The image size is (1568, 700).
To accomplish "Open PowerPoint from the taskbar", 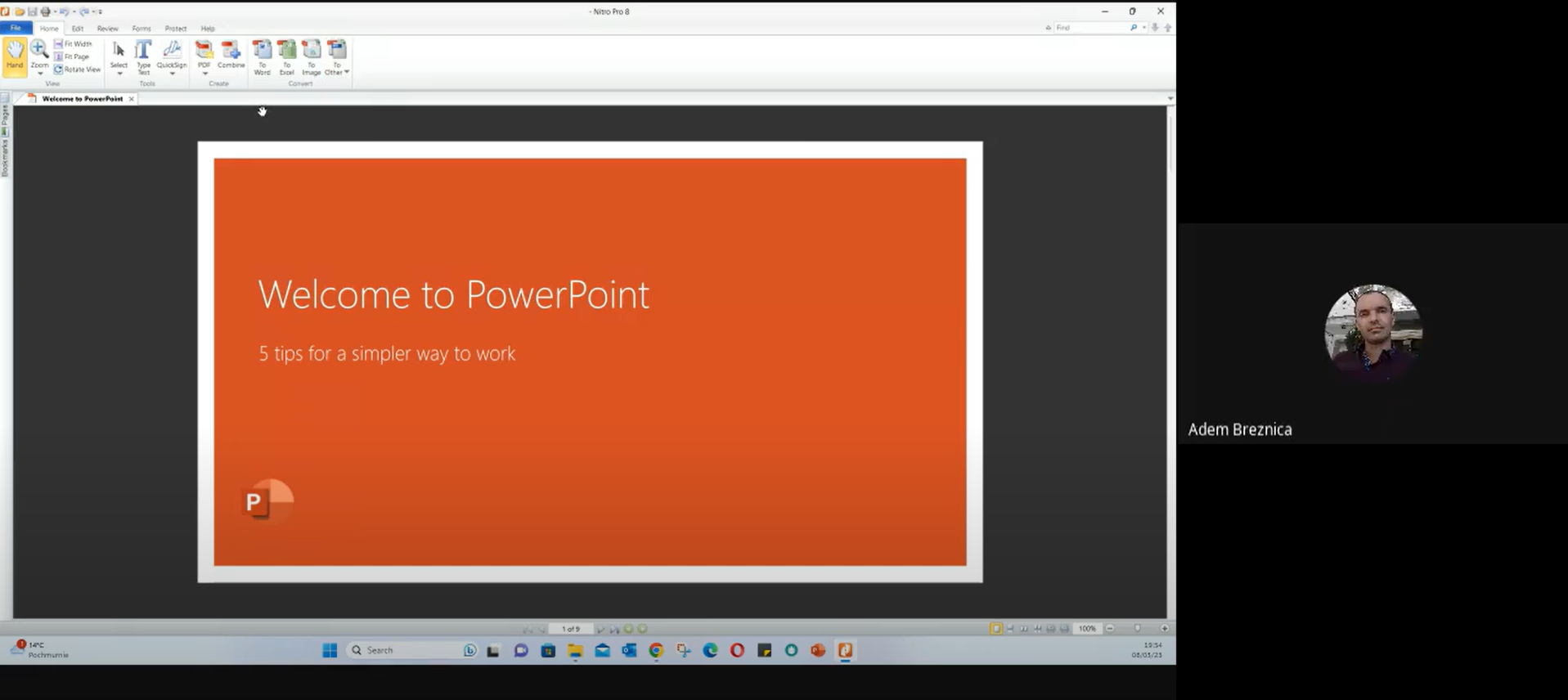I will coord(818,650).
